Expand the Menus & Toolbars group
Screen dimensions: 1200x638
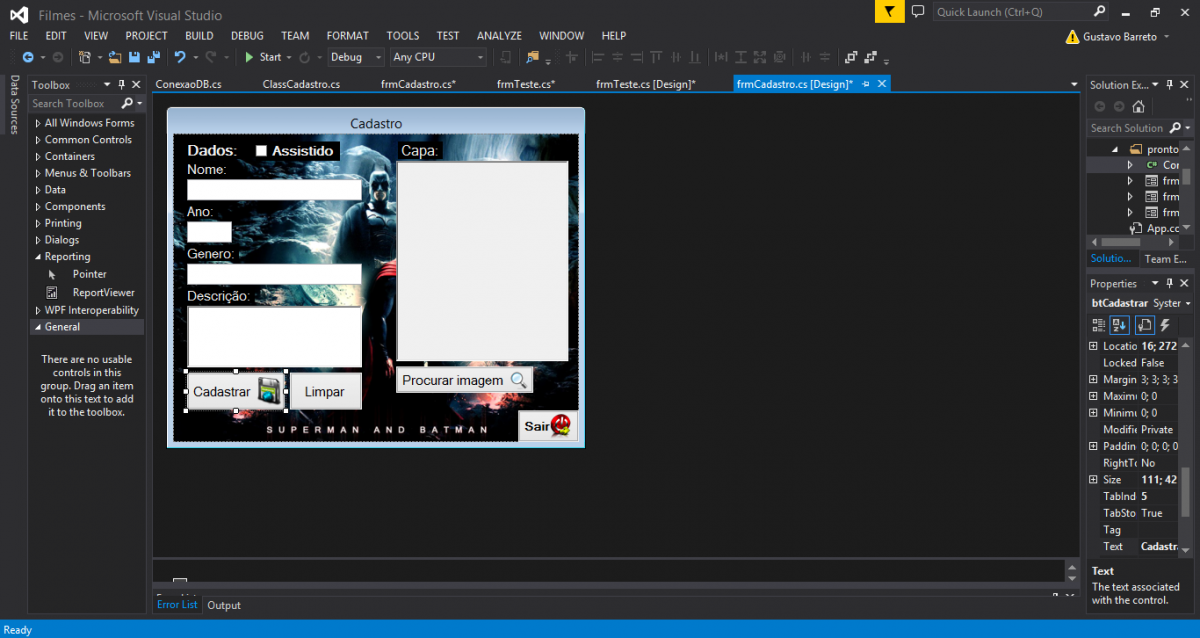[38, 173]
